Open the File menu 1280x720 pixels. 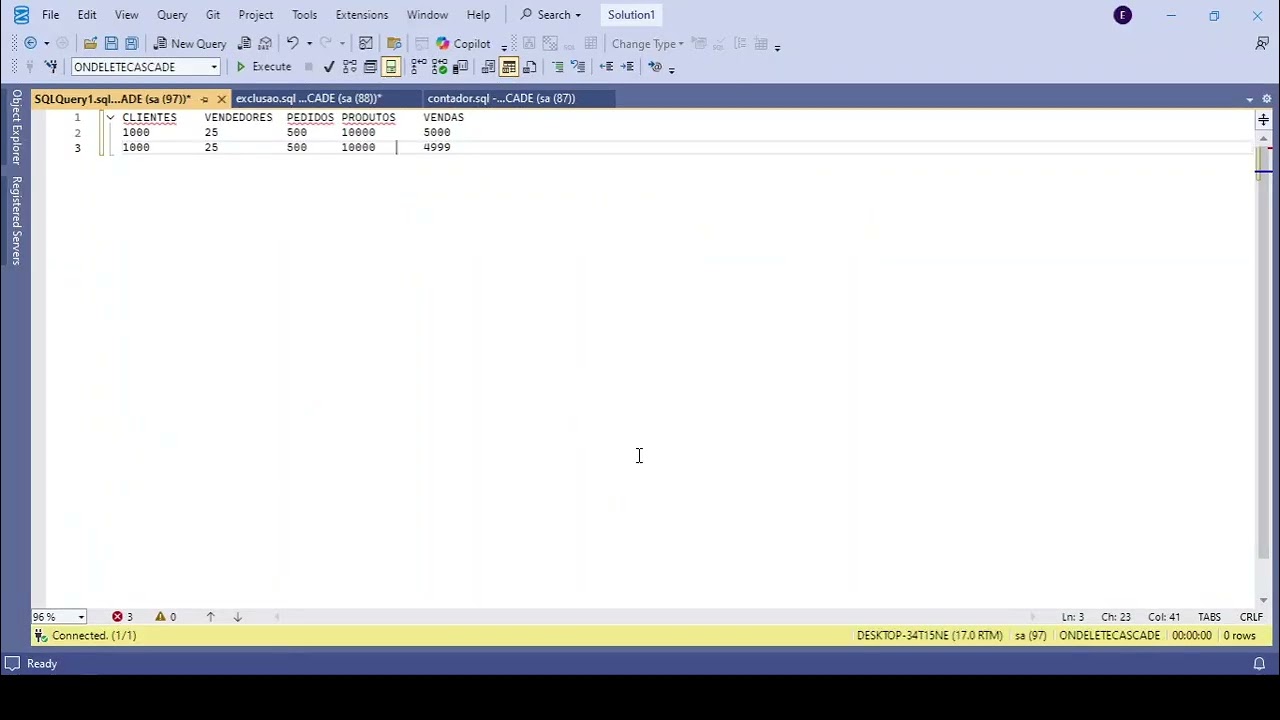tap(50, 15)
